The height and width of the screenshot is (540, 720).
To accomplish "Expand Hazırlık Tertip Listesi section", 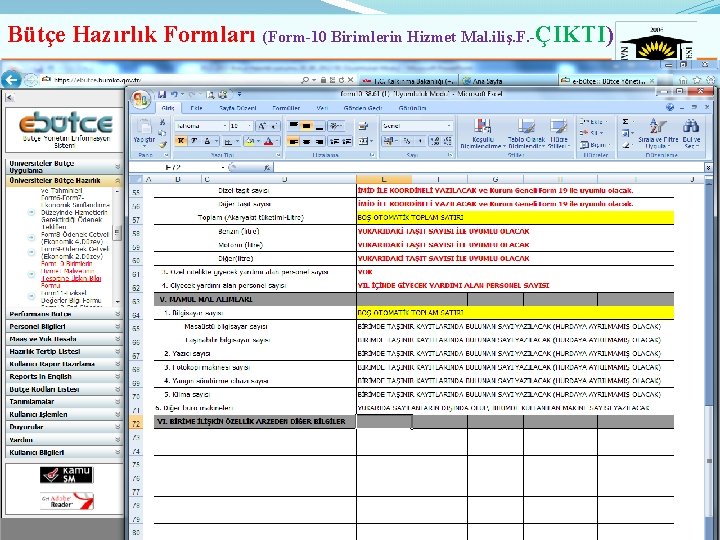I will [x=64, y=352].
